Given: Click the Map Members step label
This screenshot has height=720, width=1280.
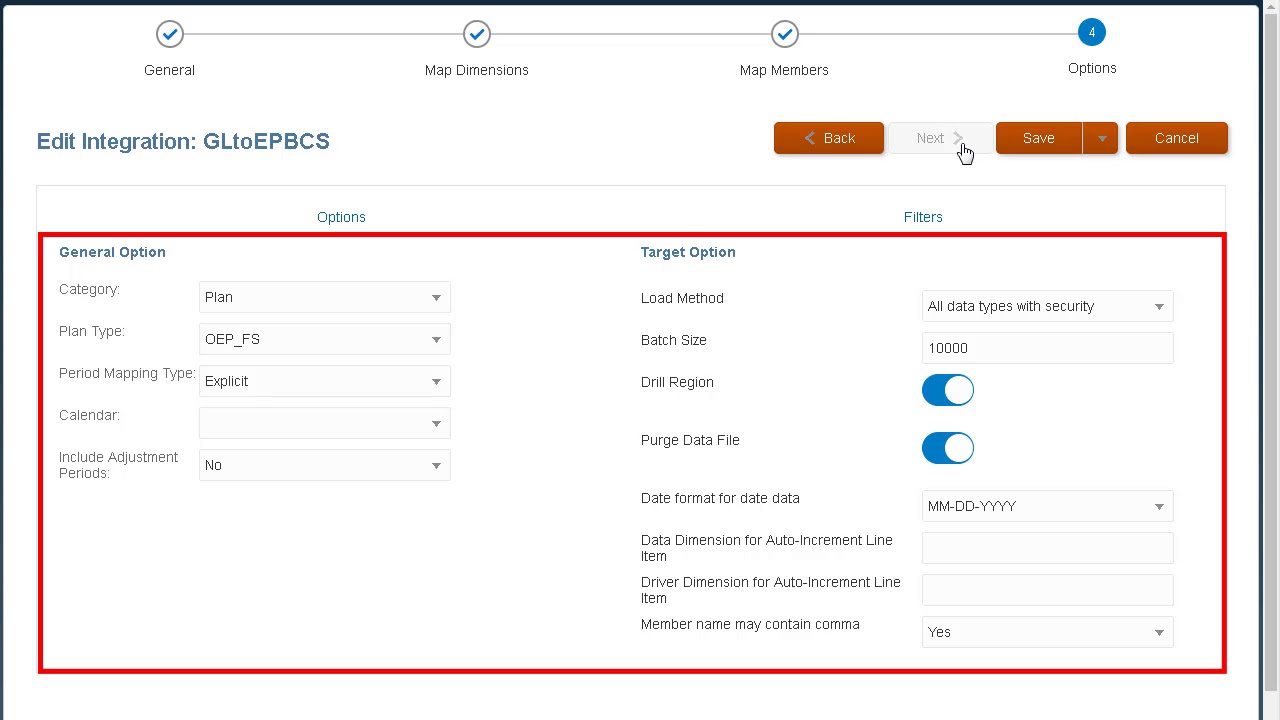Looking at the screenshot, I should pos(784,70).
